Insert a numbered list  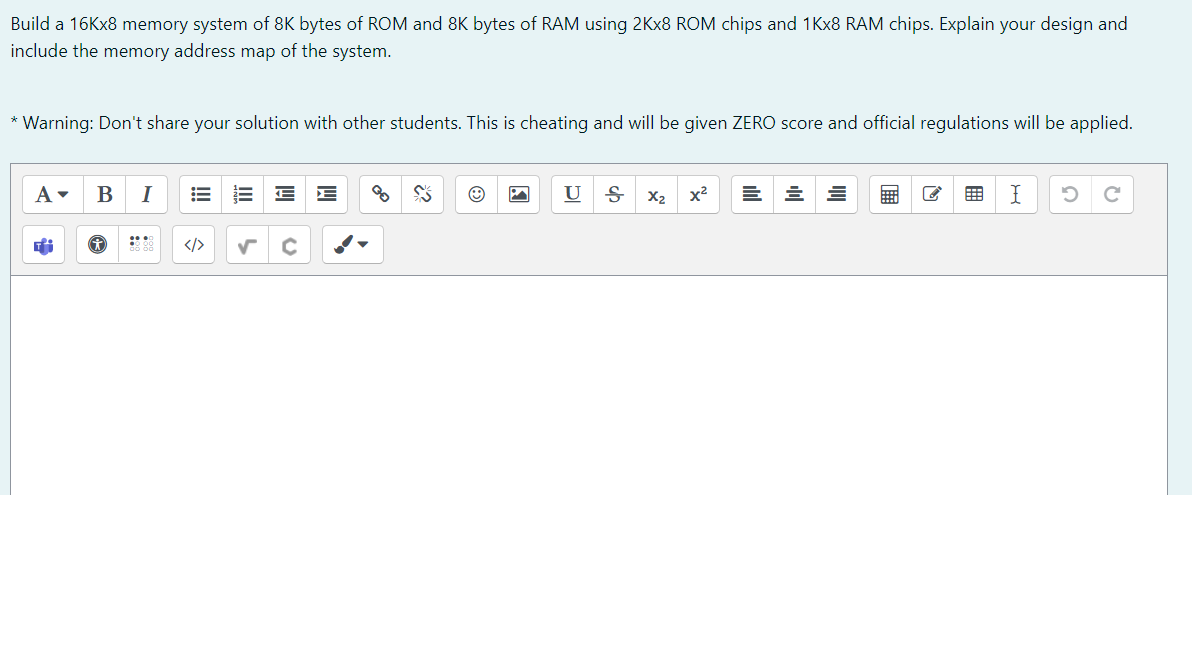(x=243, y=194)
